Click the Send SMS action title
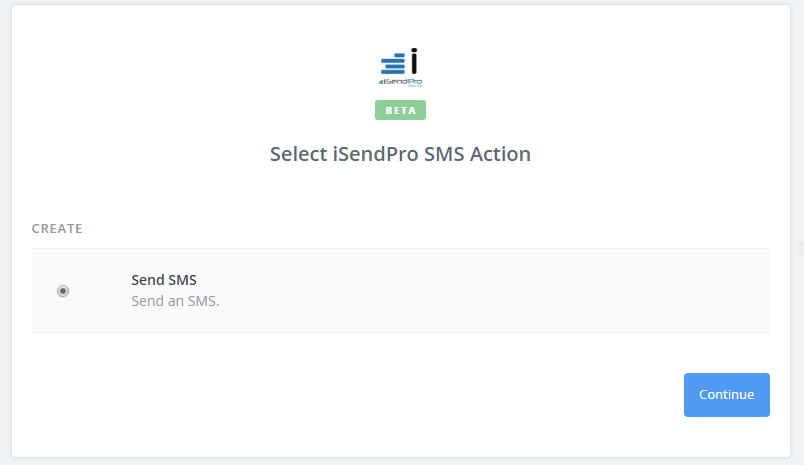 (x=164, y=280)
